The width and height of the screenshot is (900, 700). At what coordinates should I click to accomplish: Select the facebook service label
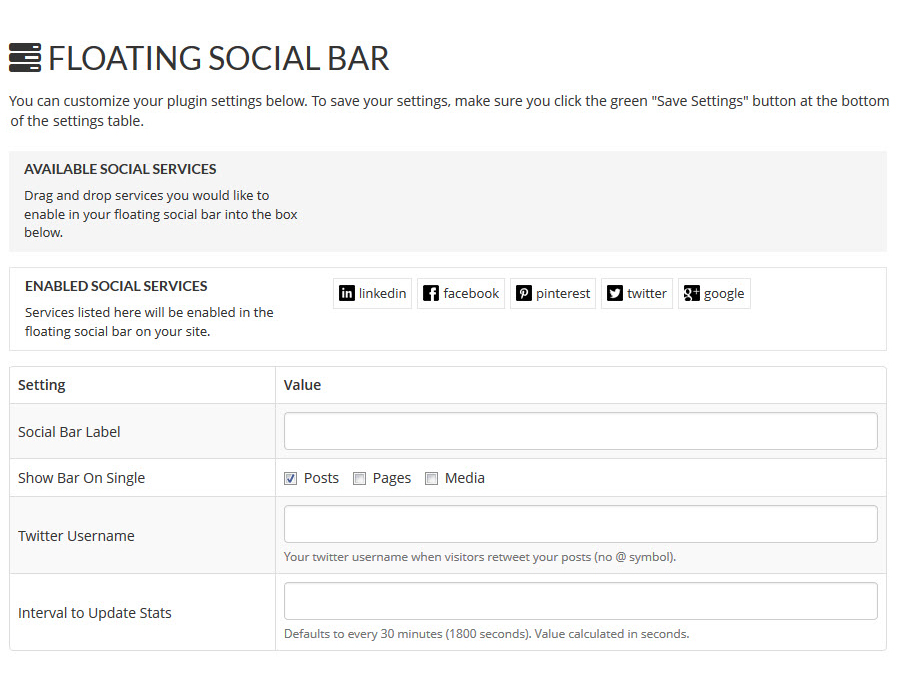pyautogui.click(x=471, y=293)
